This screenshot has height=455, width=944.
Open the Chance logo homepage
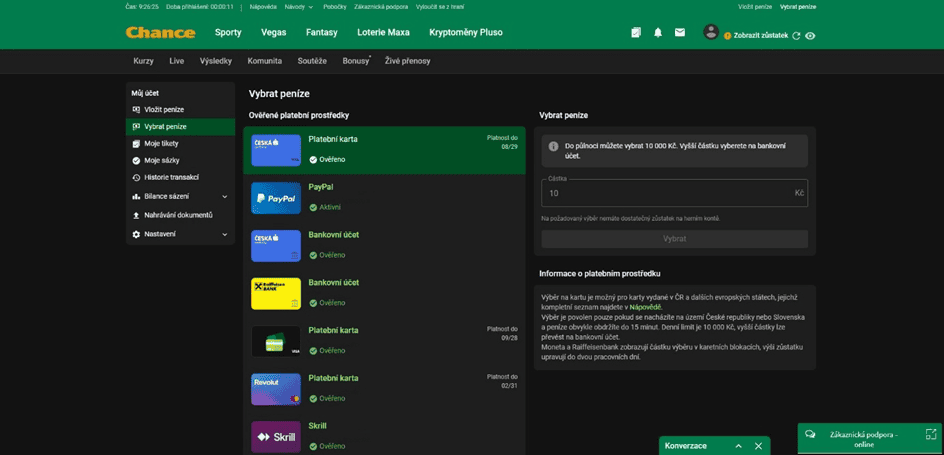(x=160, y=32)
